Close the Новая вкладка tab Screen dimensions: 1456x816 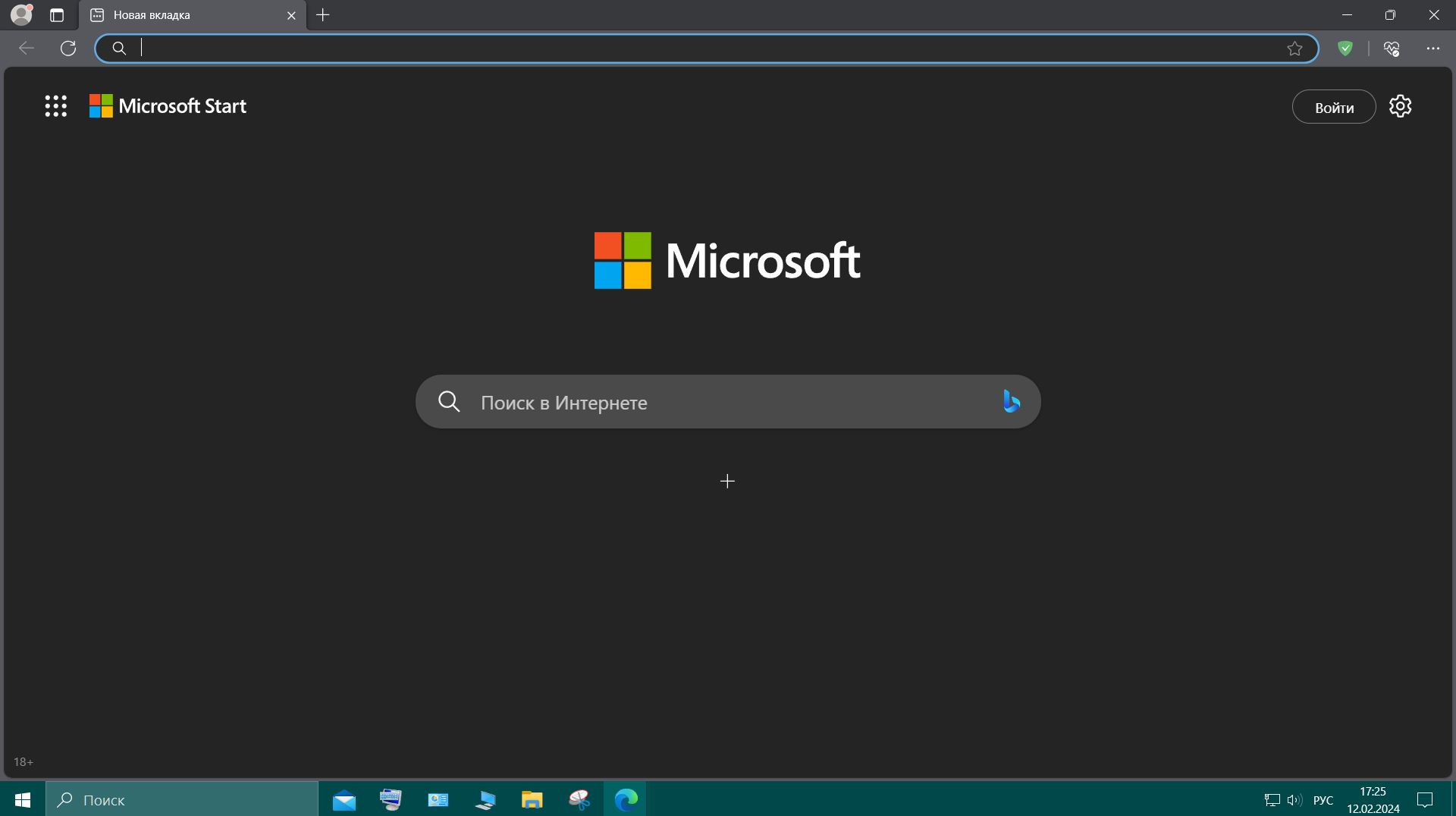tap(291, 15)
